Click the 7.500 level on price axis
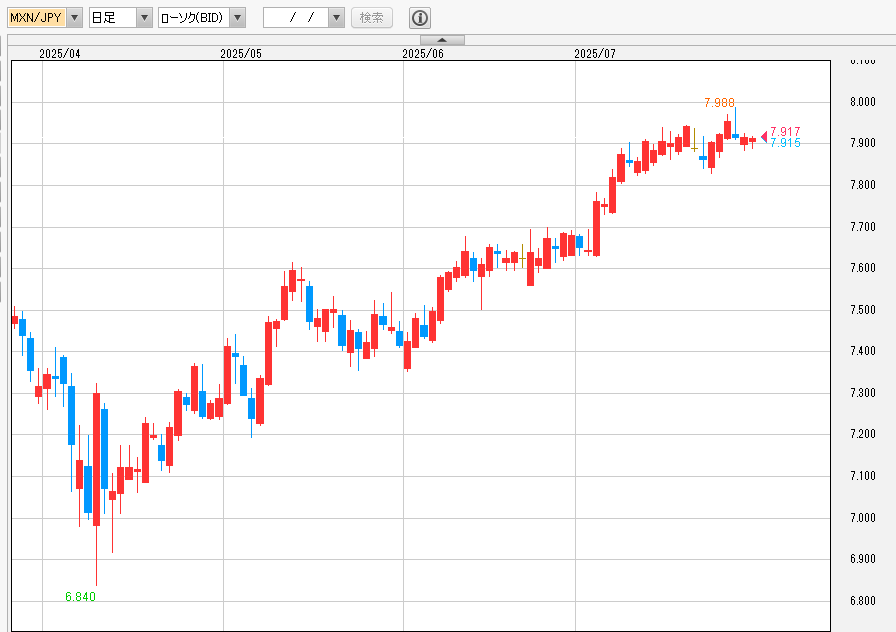896x632 pixels. point(863,310)
